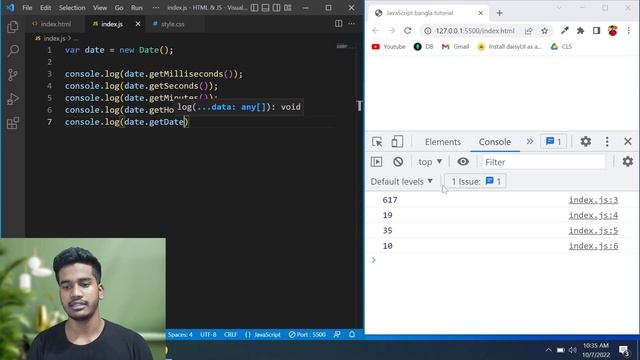Open Gmail bookmark

(x=455, y=47)
